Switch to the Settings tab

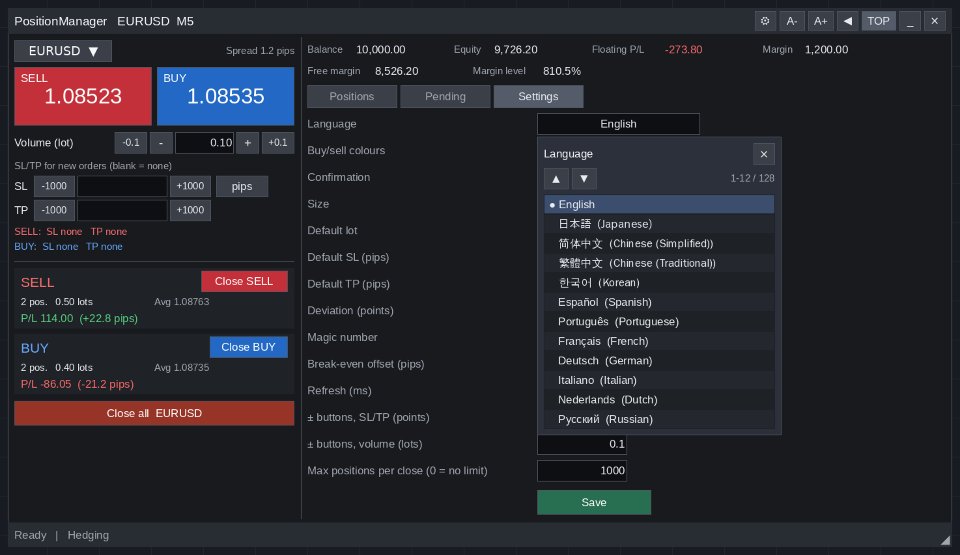coord(538,97)
